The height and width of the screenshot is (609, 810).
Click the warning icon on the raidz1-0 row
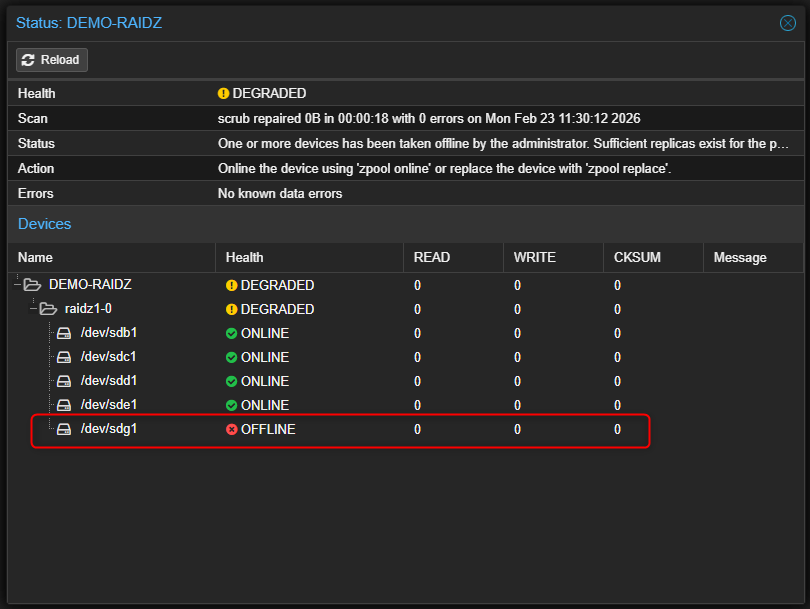231,308
